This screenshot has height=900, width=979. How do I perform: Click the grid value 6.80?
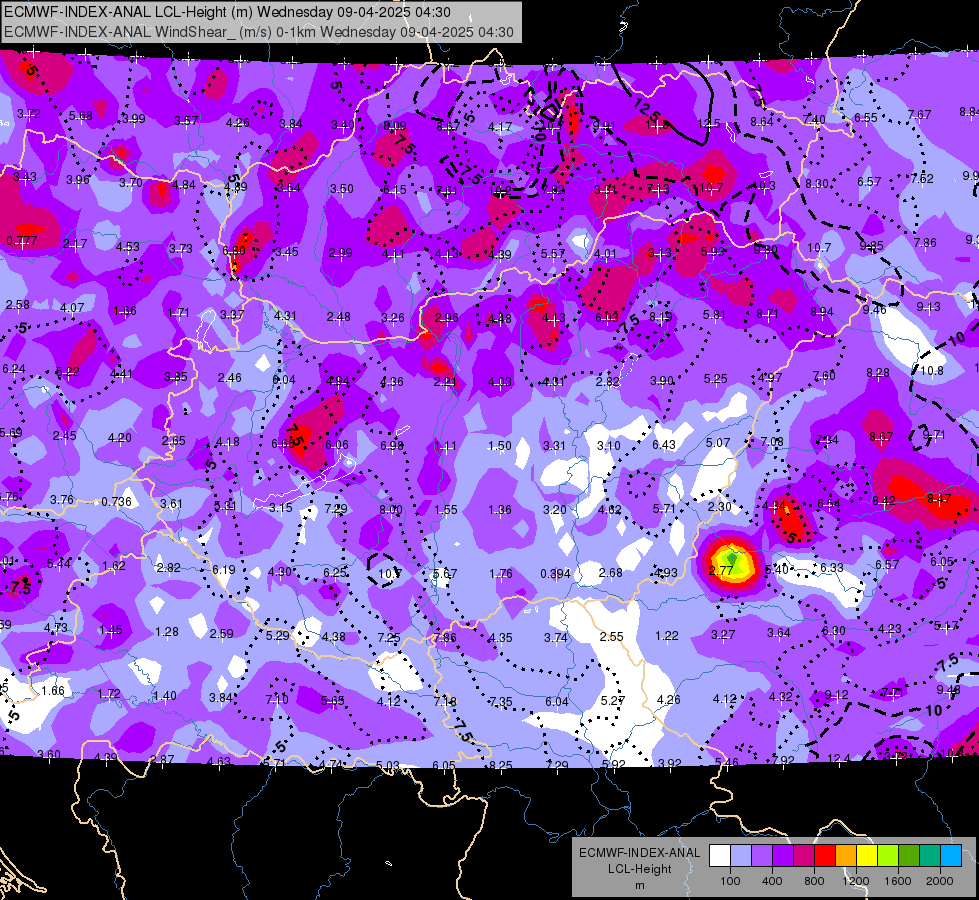click(x=234, y=250)
